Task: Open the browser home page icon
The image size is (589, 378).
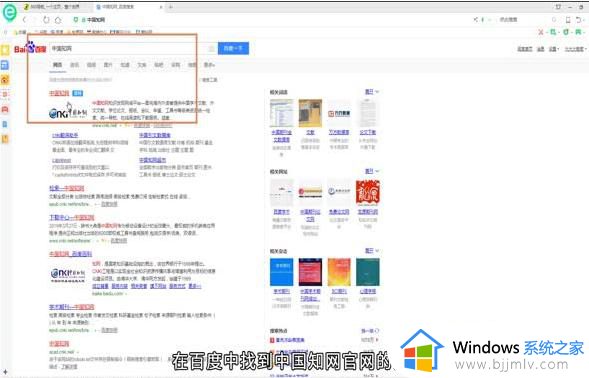Action: click(58, 20)
